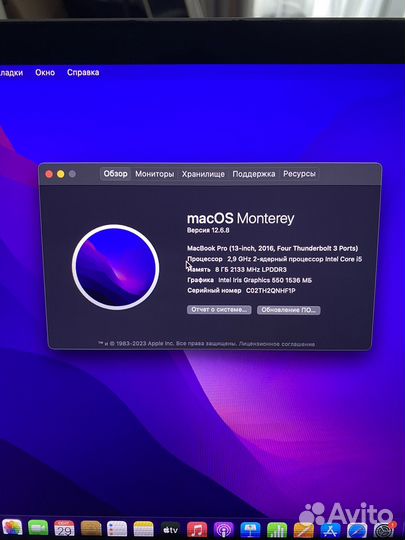Image resolution: width=405 pixels, height=540 pixels.
Task: Open the Справка menu
Action: [x=83, y=72]
